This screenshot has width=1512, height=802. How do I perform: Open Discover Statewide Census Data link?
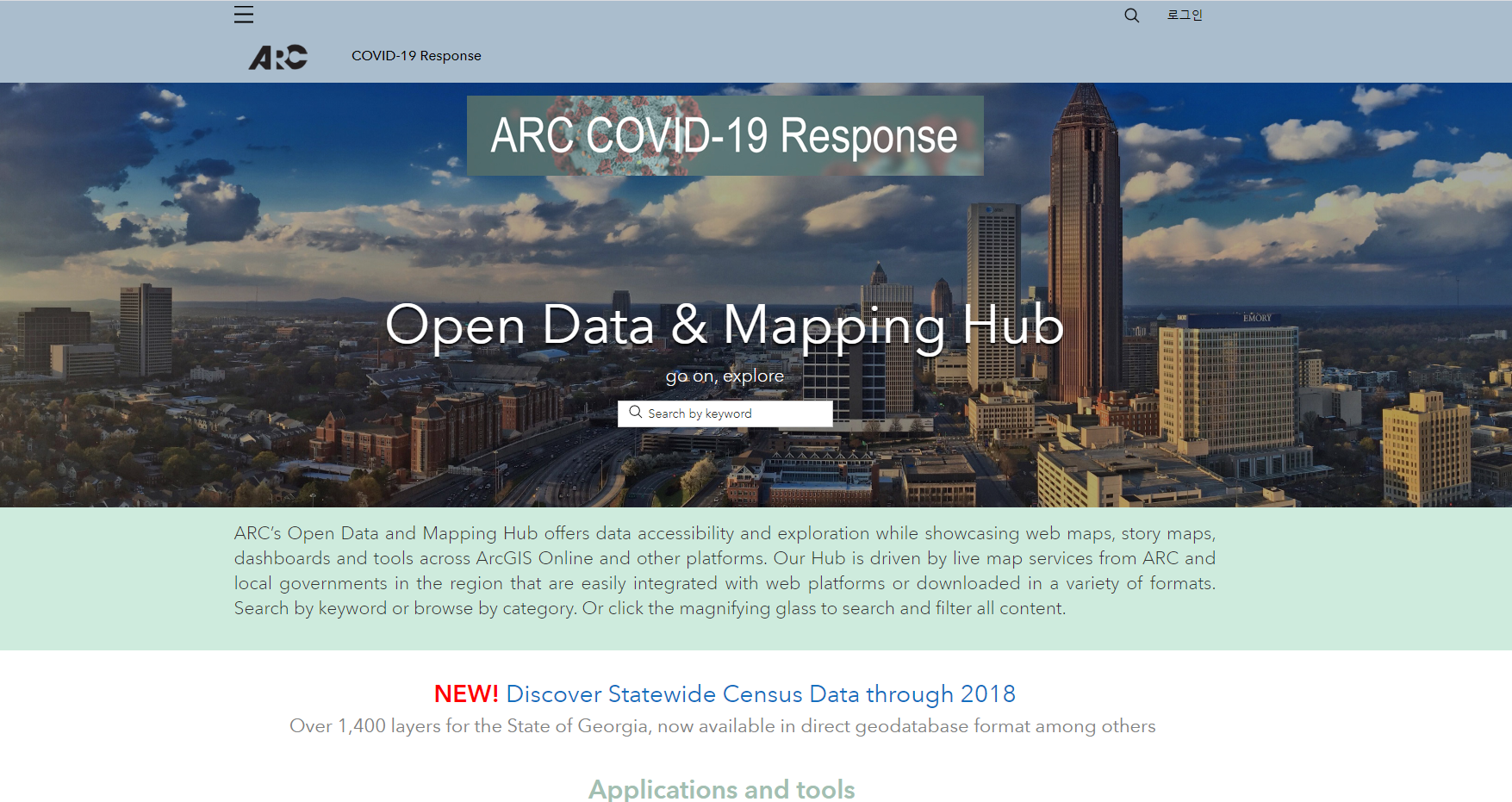[760, 694]
